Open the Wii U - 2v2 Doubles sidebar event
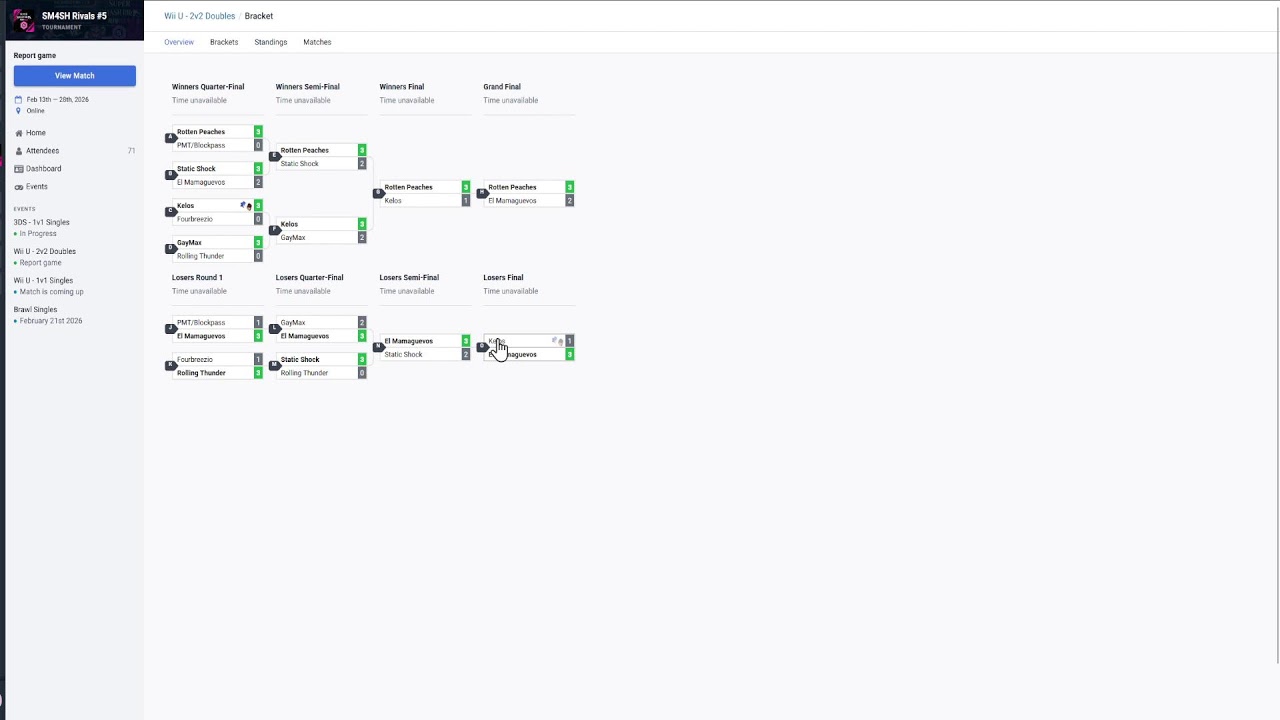The height and width of the screenshot is (720, 1280). coord(45,252)
